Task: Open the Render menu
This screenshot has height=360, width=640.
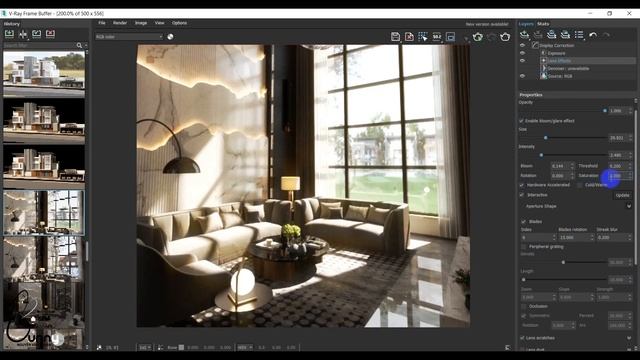Action: [120, 23]
